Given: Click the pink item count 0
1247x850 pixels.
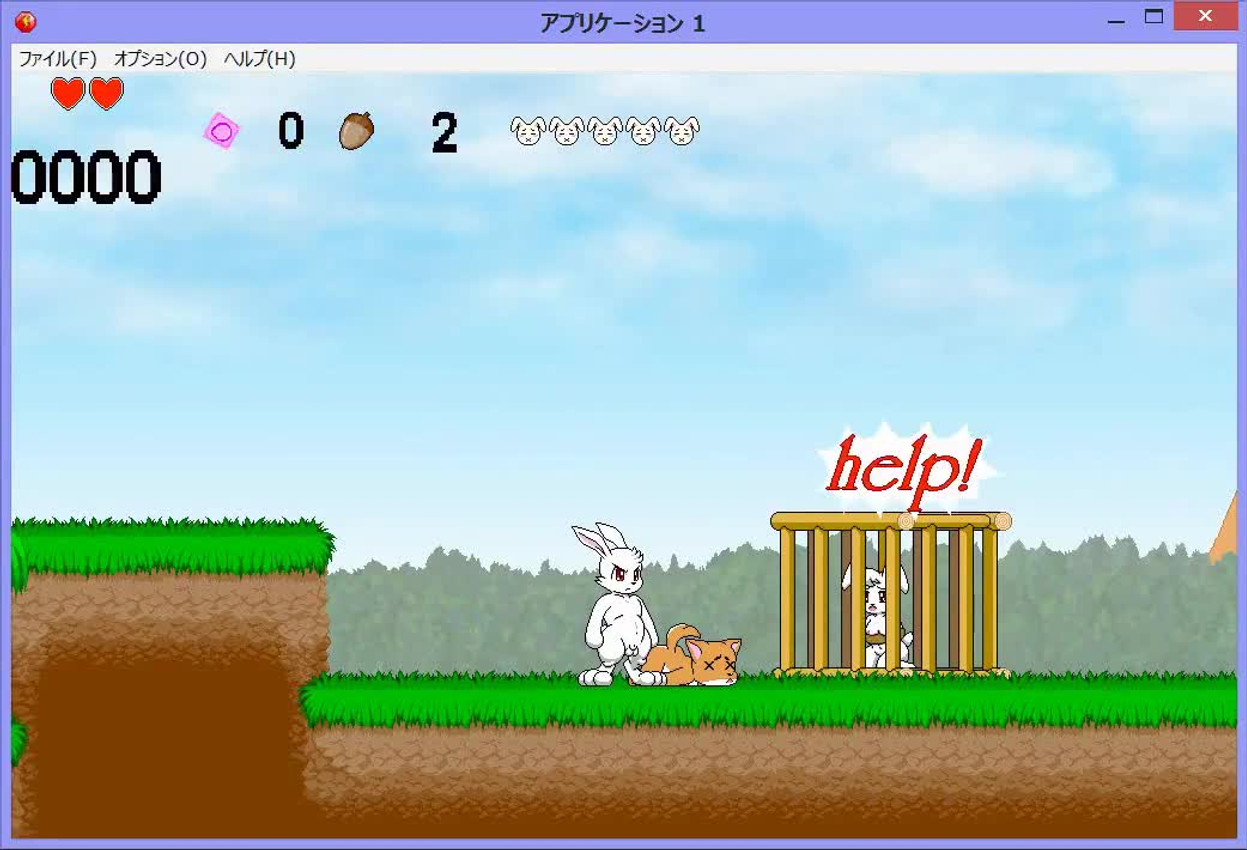Looking at the screenshot, I should point(290,131).
